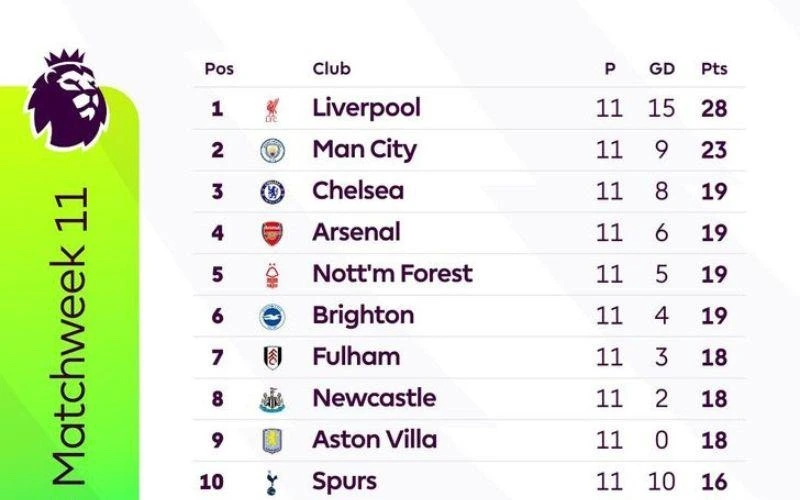The width and height of the screenshot is (800, 500).
Task: Click the Arsenal cannon badge
Action: 272,234
